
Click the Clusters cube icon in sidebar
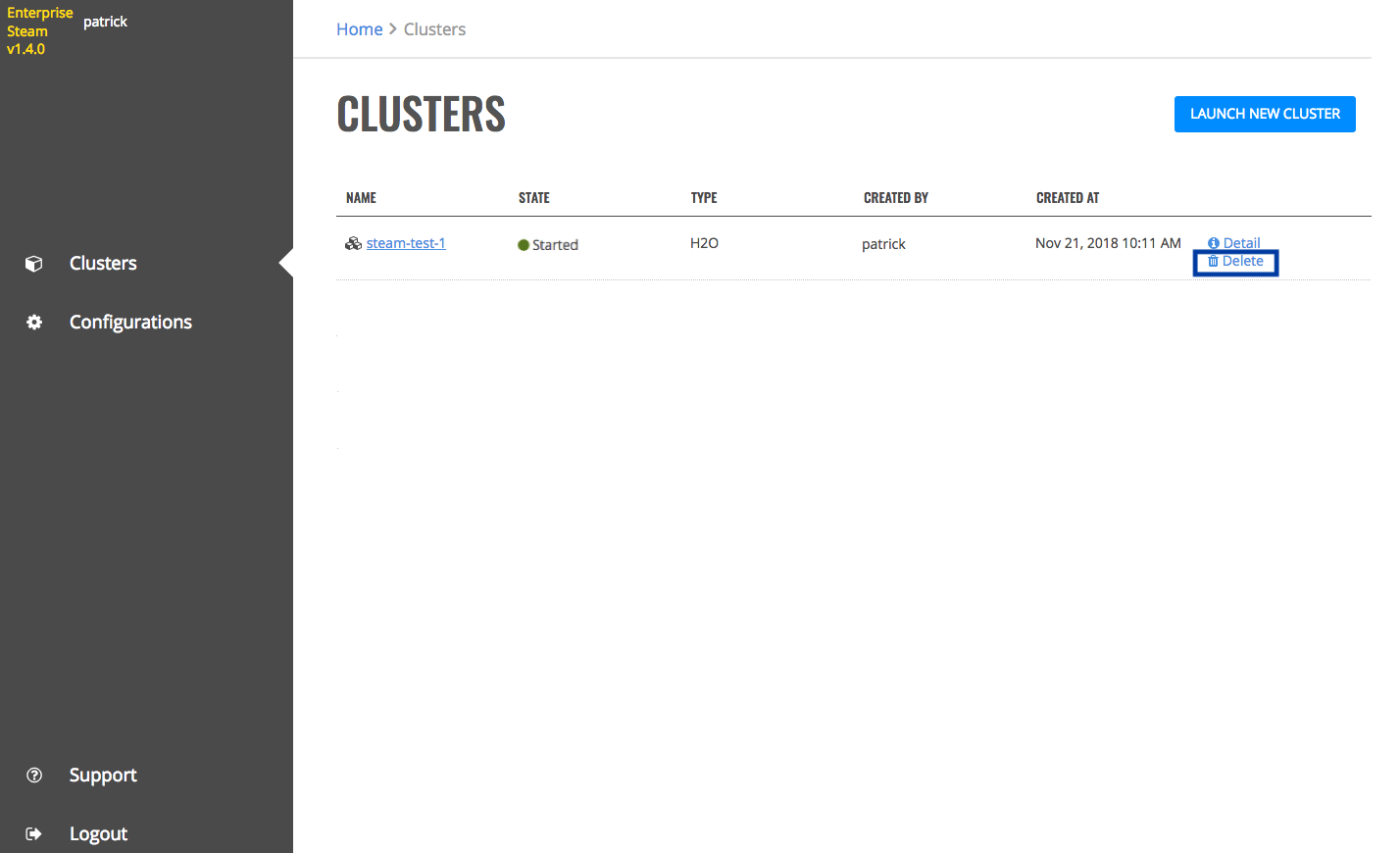pyautogui.click(x=34, y=264)
